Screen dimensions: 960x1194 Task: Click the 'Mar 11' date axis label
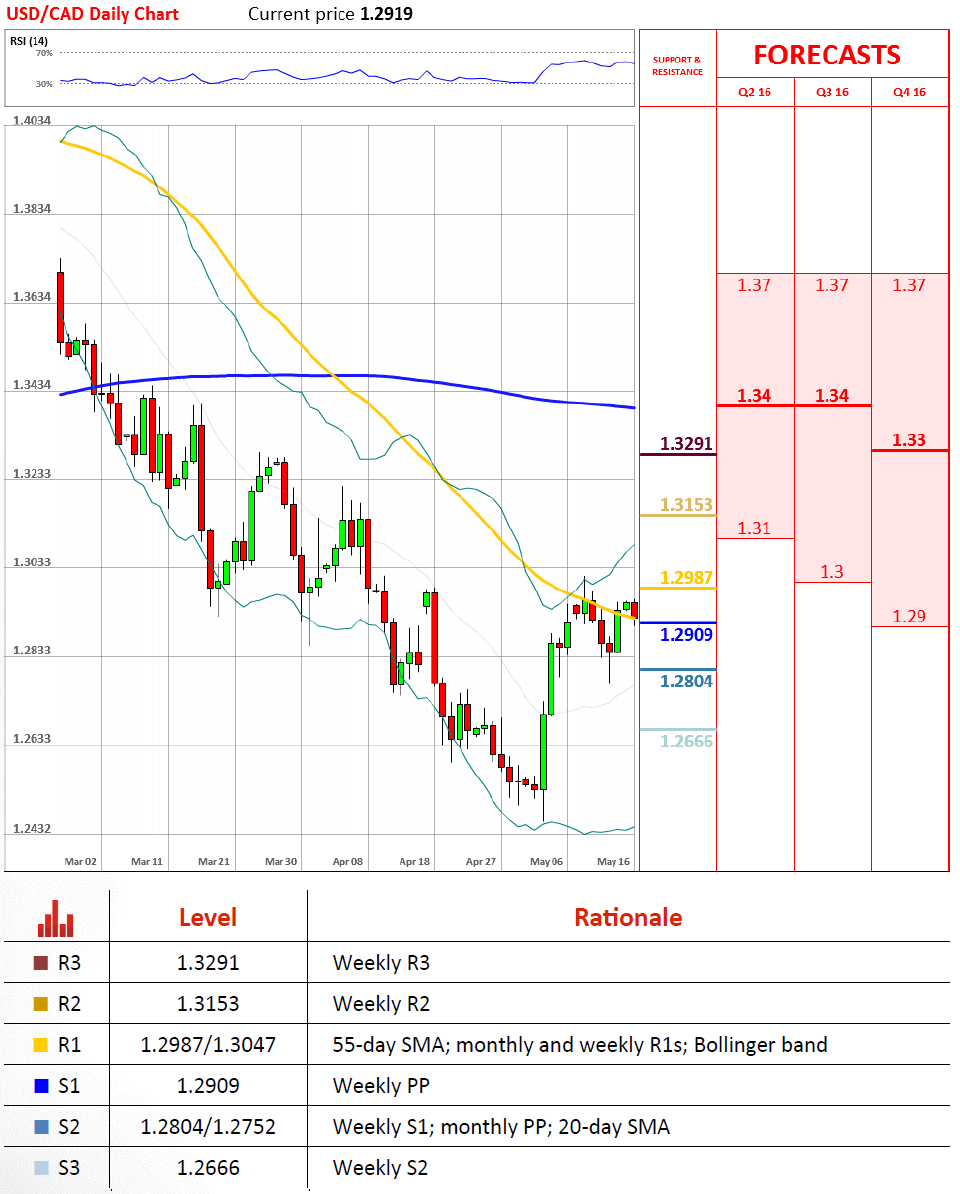pyautogui.click(x=147, y=861)
